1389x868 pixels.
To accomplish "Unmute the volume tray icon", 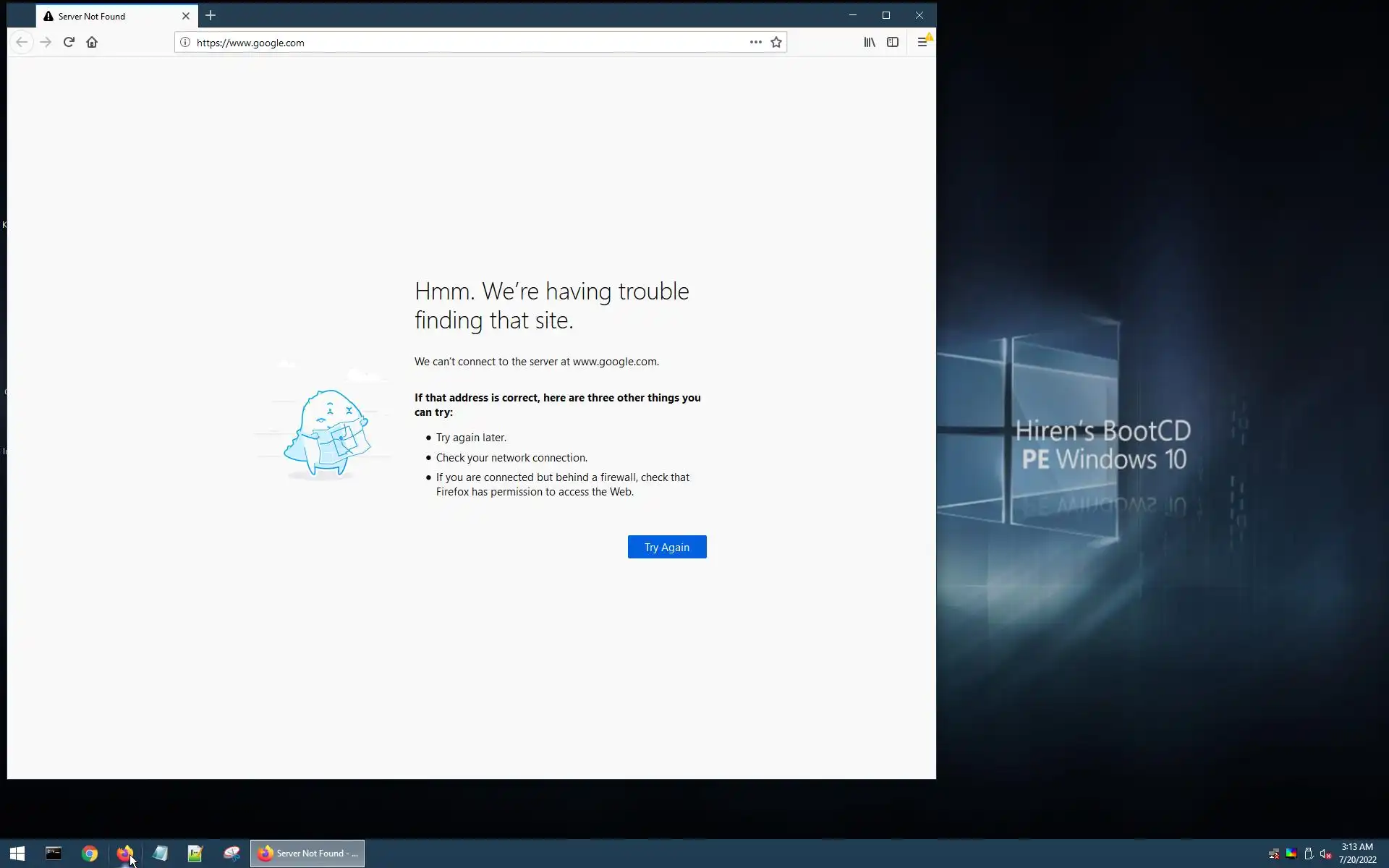I will click(x=1325, y=854).
